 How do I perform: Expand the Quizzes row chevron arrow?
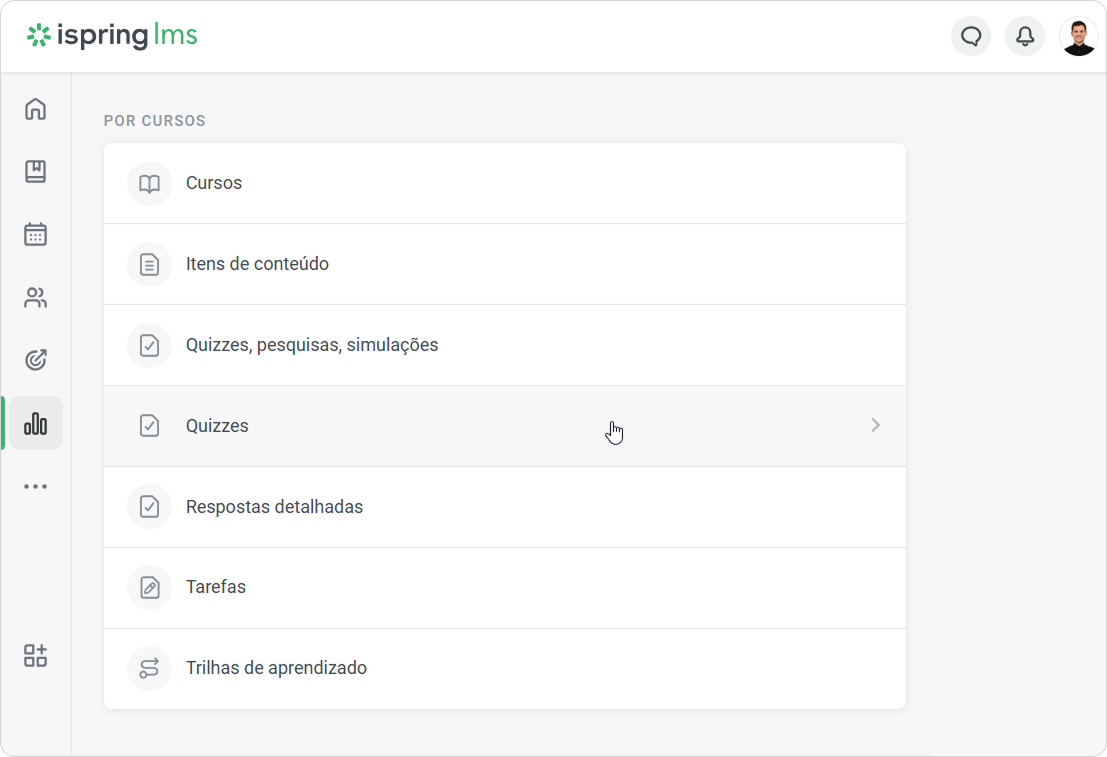875,425
